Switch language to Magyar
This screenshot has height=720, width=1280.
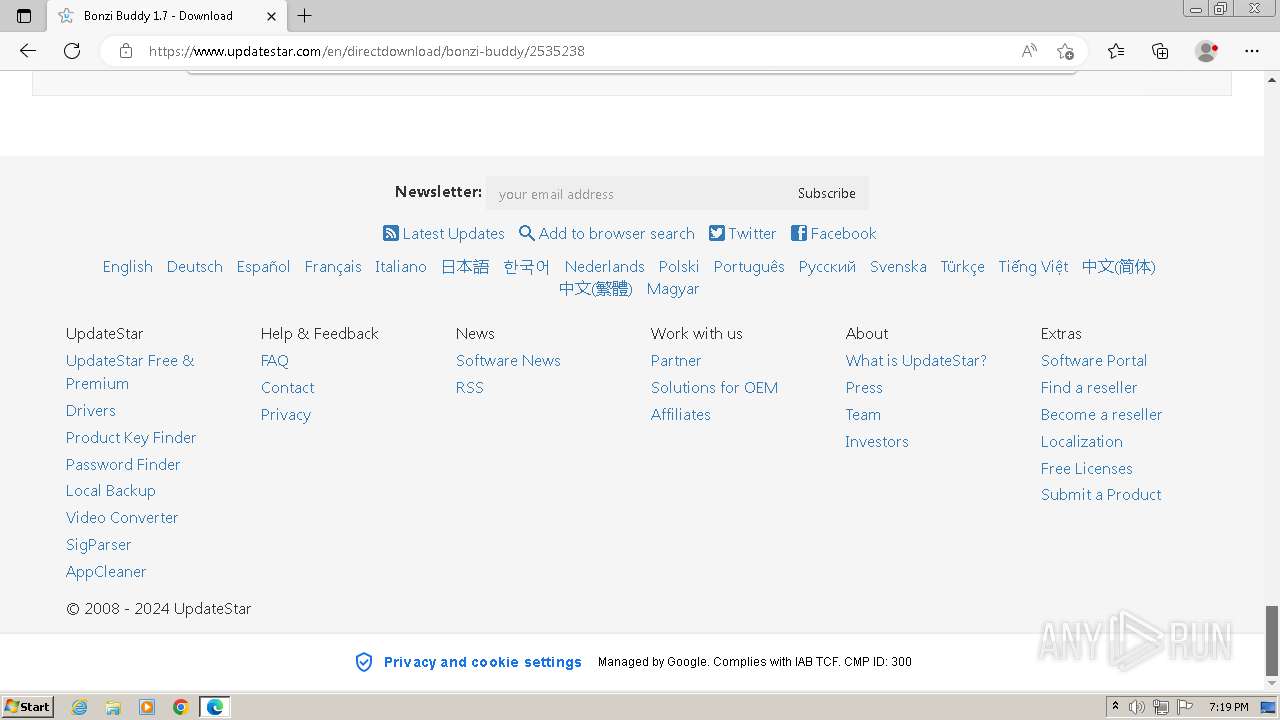(x=673, y=288)
